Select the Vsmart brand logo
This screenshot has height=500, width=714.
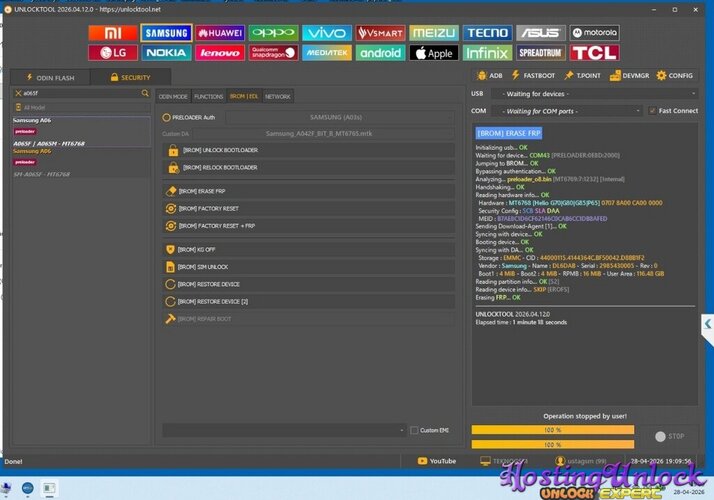click(380, 33)
